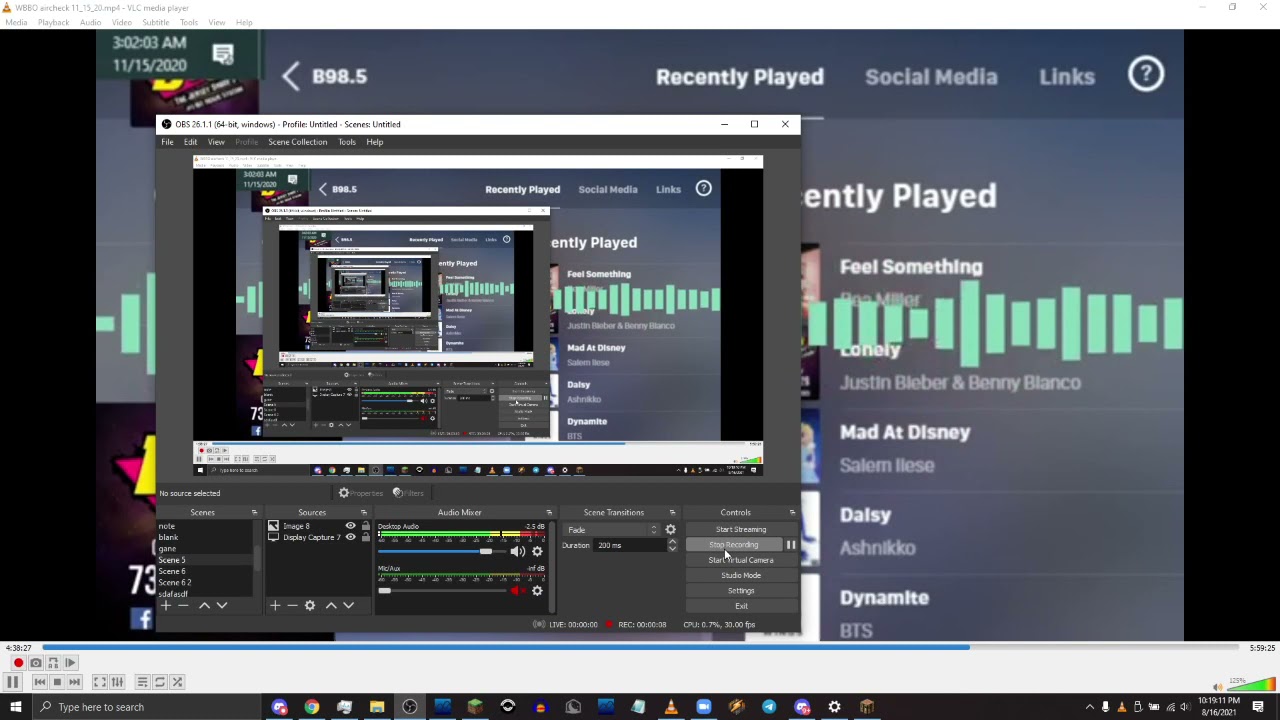Select Scene 5 in Scenes list
Image resolution: width=1280 pixels, height=720 pixels.
coord(205,560)
